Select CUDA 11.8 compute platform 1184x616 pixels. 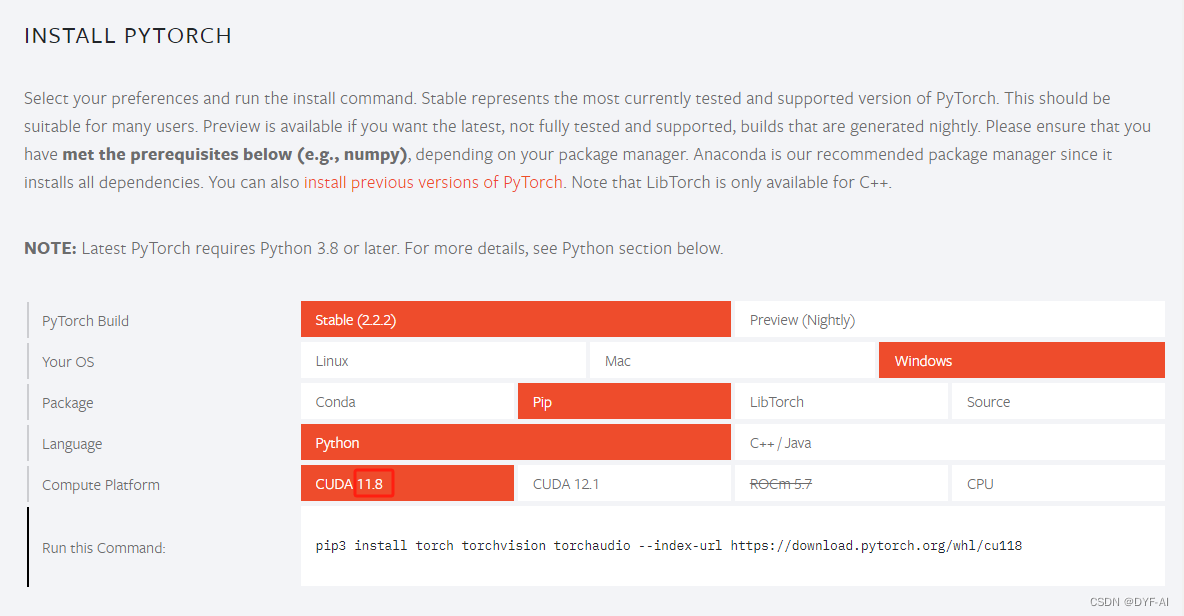[x=407, y=484]
